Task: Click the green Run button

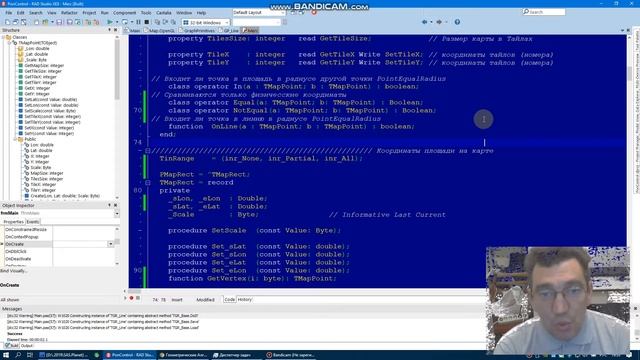Action: pyautogui.click(x=110, y=22)
